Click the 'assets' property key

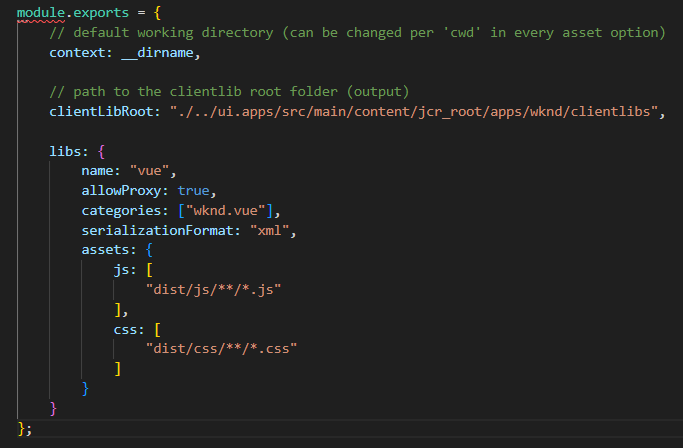tap(105, 250)
